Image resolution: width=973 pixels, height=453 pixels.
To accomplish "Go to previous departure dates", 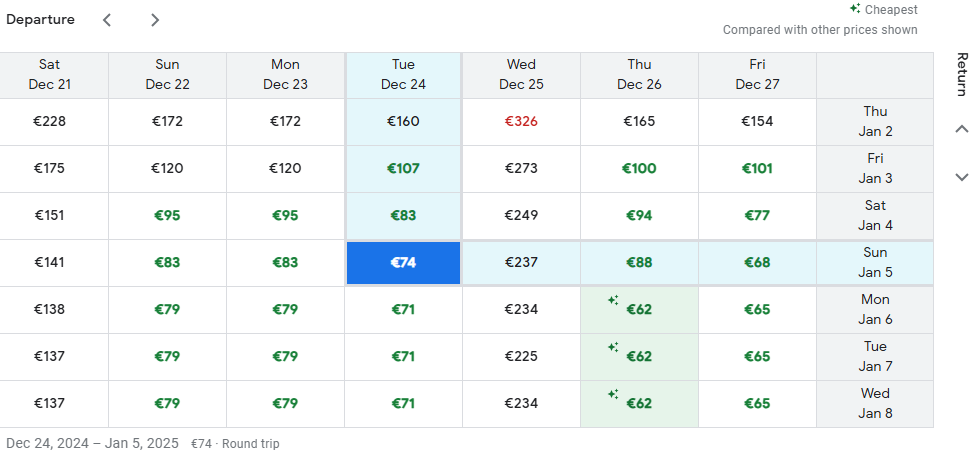I will click(x=107, y=20).
